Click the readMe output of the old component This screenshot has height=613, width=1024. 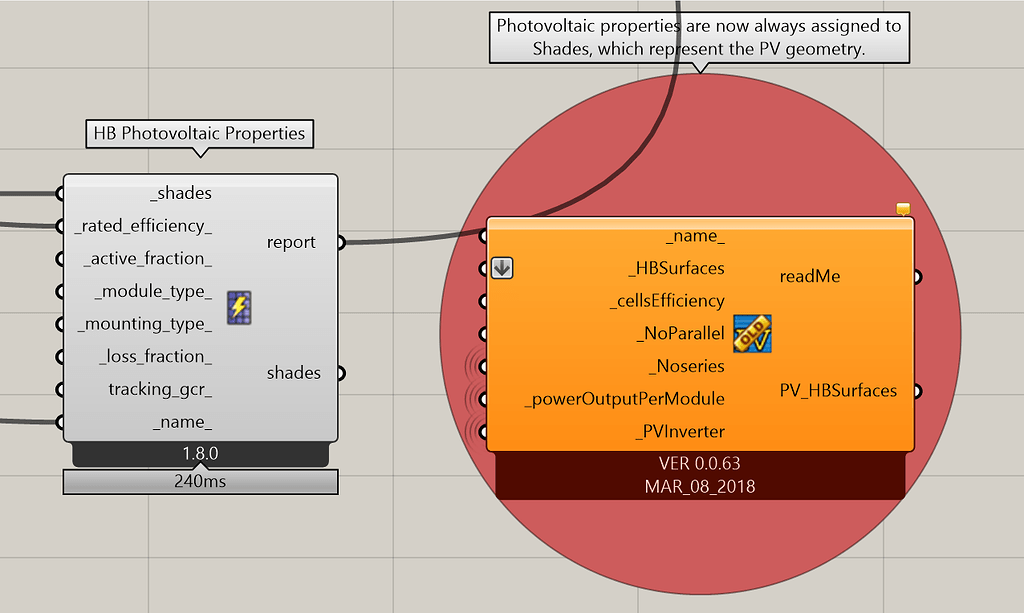coord(917,276)
